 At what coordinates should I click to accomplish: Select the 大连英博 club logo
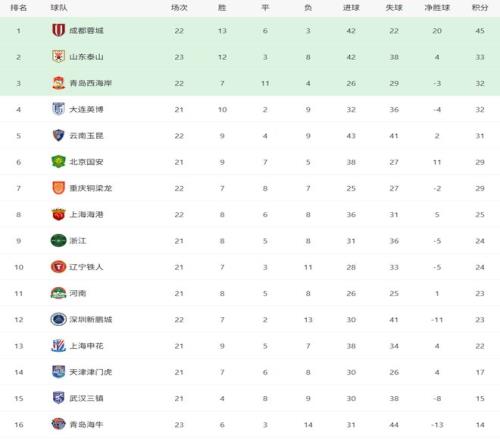pos(58,109)
